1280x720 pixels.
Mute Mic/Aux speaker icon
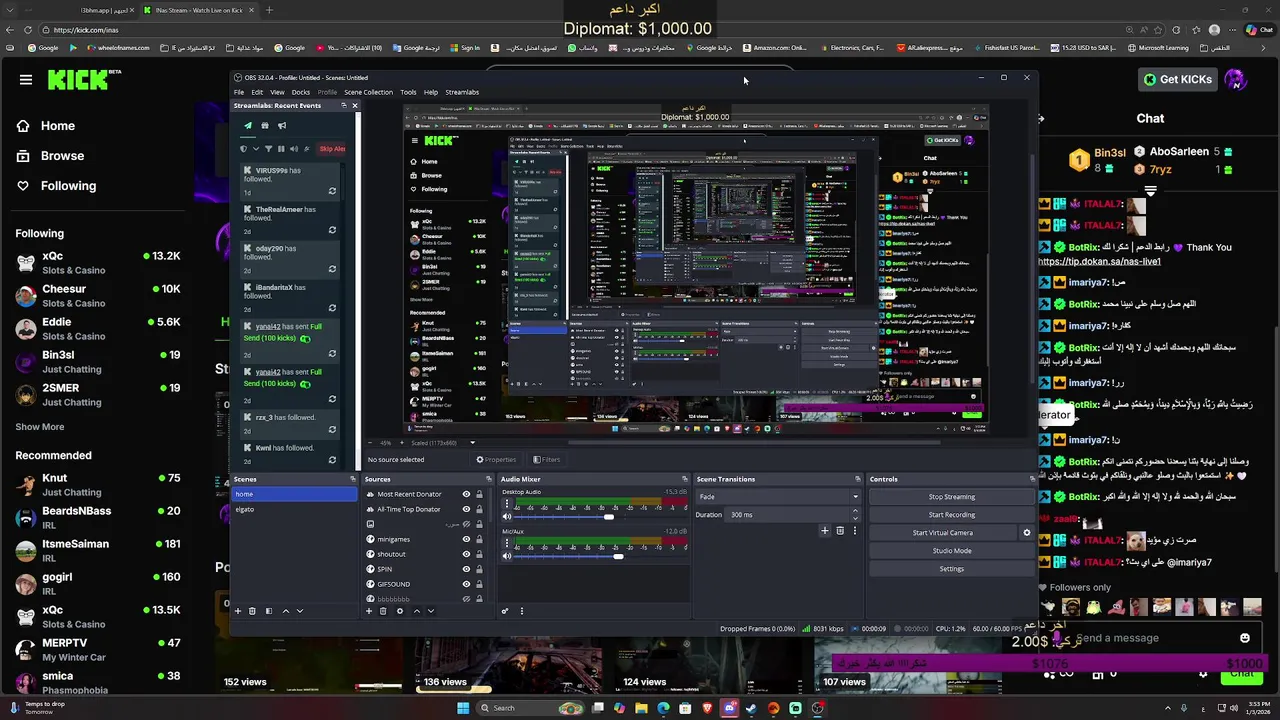507,556
